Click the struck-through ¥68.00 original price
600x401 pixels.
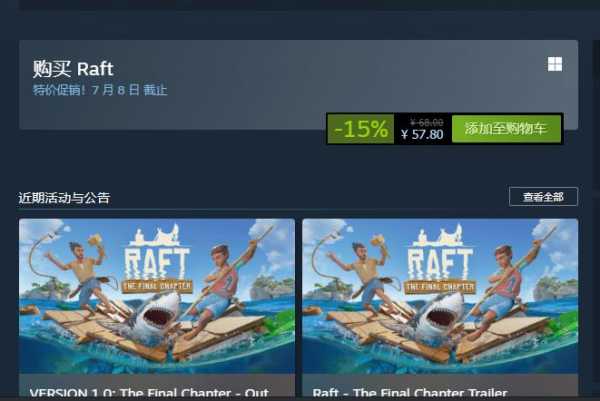(427, 122)
